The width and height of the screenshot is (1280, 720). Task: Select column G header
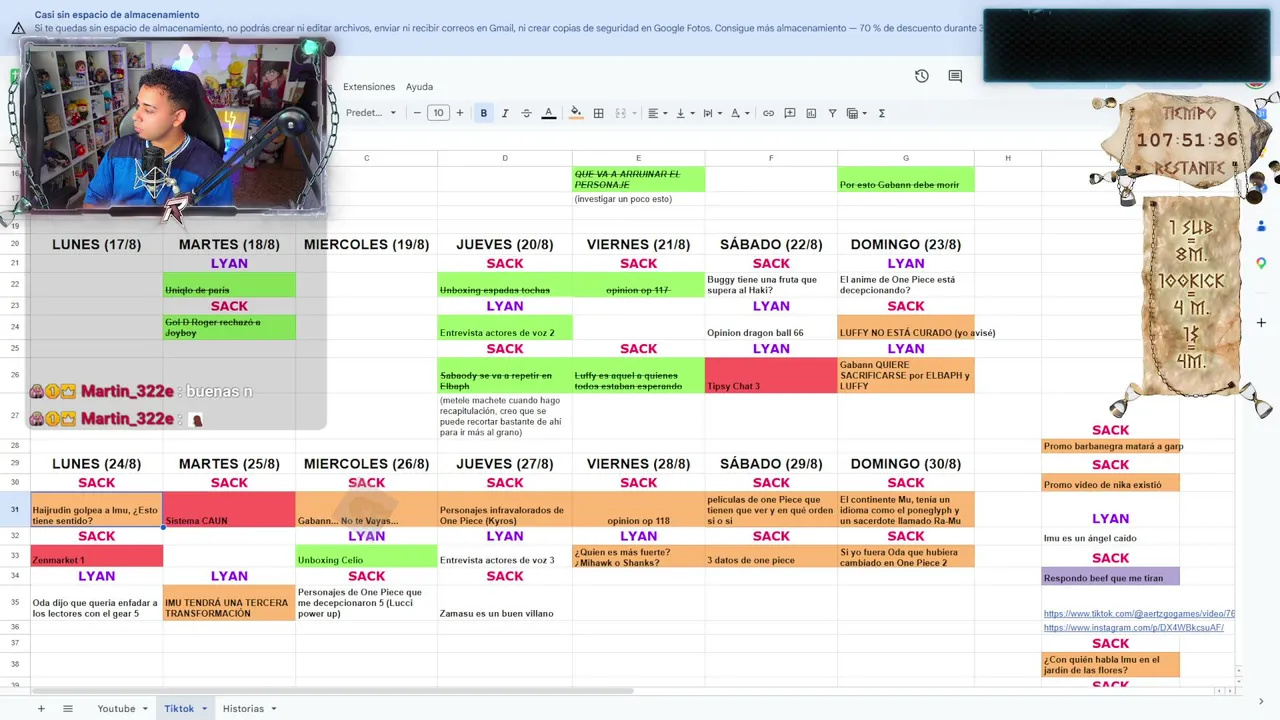(x=906, y=158)
